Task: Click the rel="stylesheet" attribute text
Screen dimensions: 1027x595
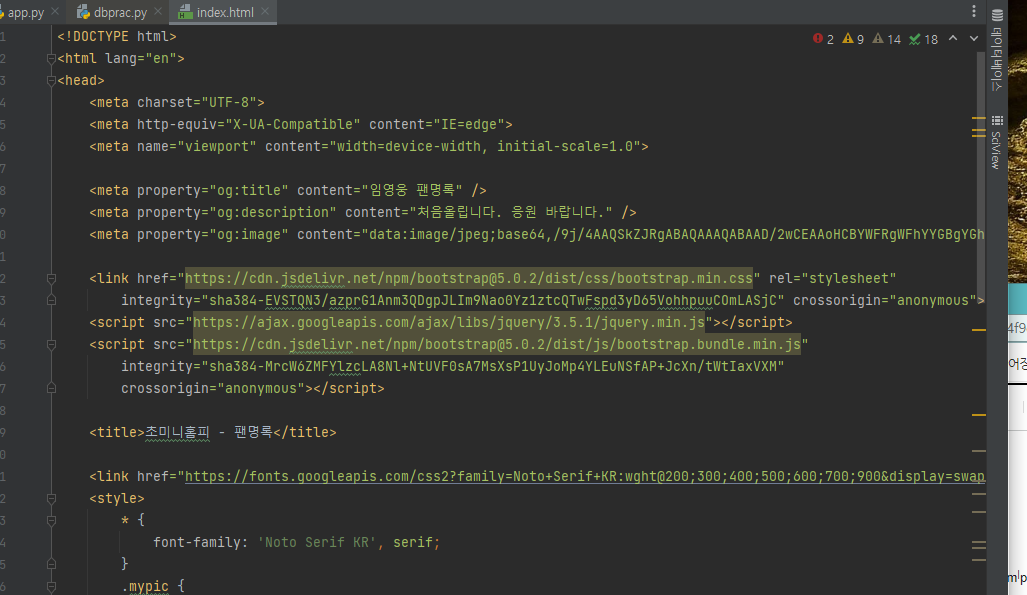Action: click(x=832, y=278)
